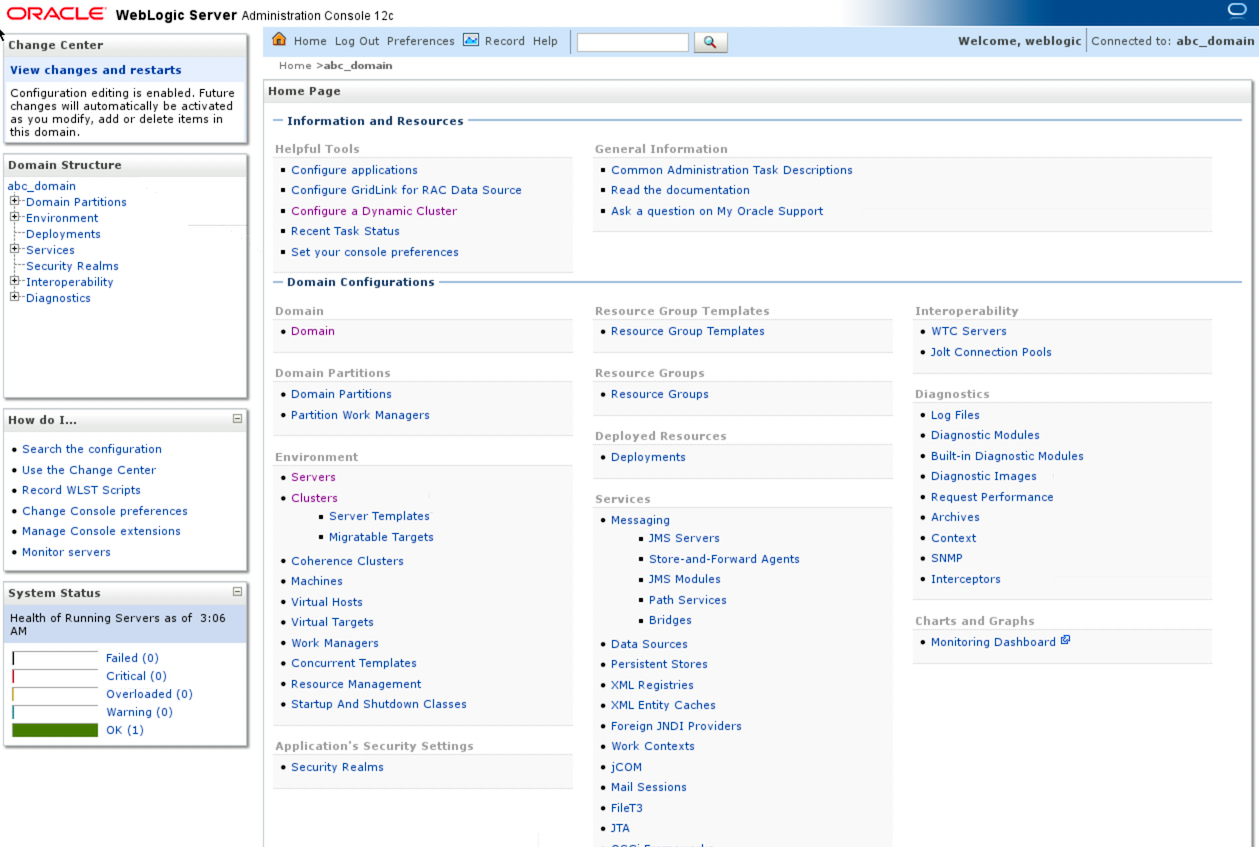The width and height of the screenshot is (1259, 847).
Task: Open the Data Sources link
Action: (649, 644)
